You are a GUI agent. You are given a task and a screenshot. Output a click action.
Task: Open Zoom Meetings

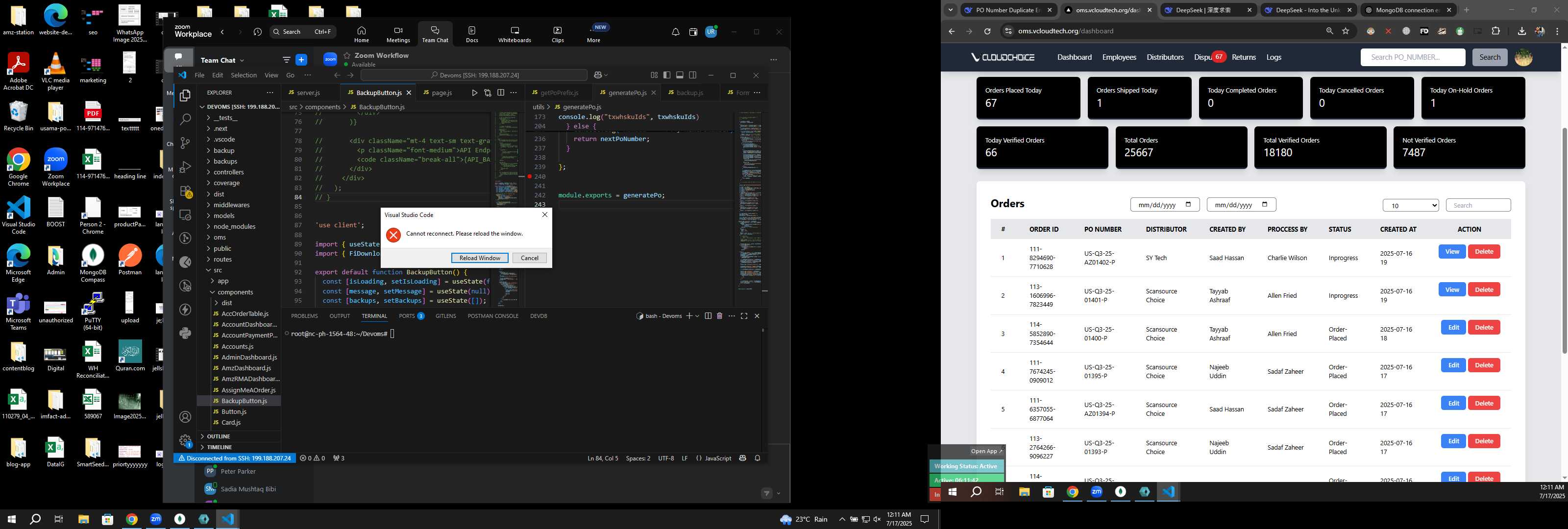tap(398, 35)
